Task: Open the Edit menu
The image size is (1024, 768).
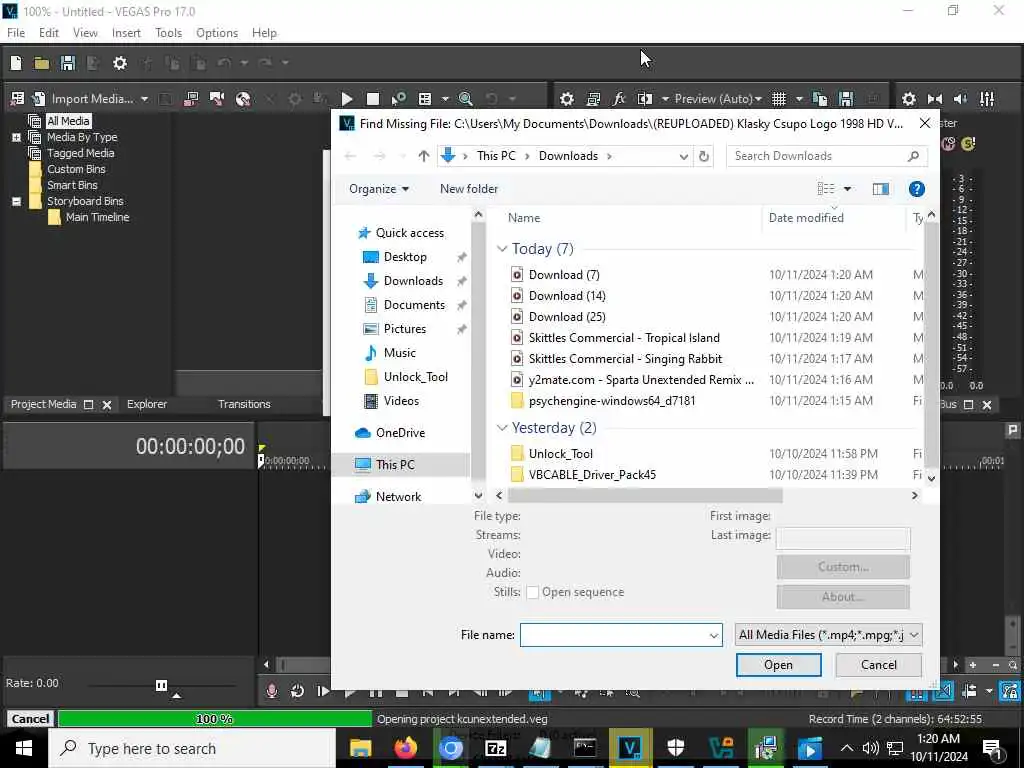Action: coord(48,33)
